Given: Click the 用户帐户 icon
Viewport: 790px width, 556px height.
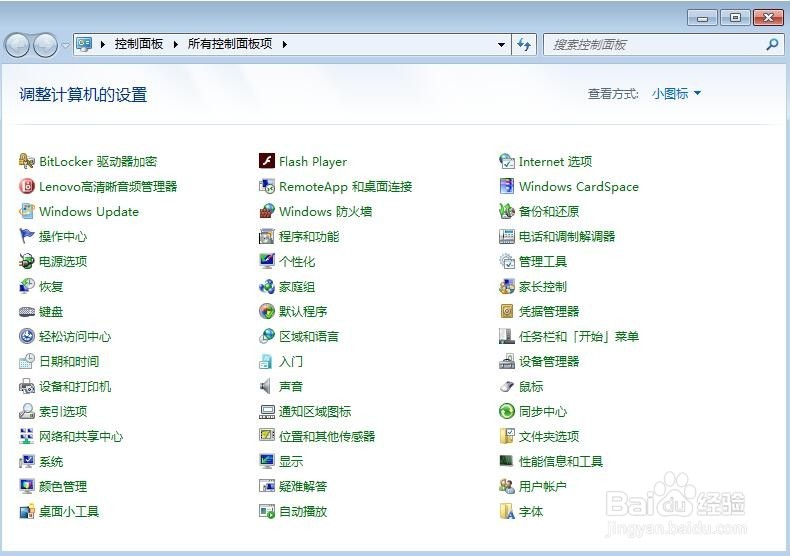Looking at the screenshot, I should [x=506, y=486].
